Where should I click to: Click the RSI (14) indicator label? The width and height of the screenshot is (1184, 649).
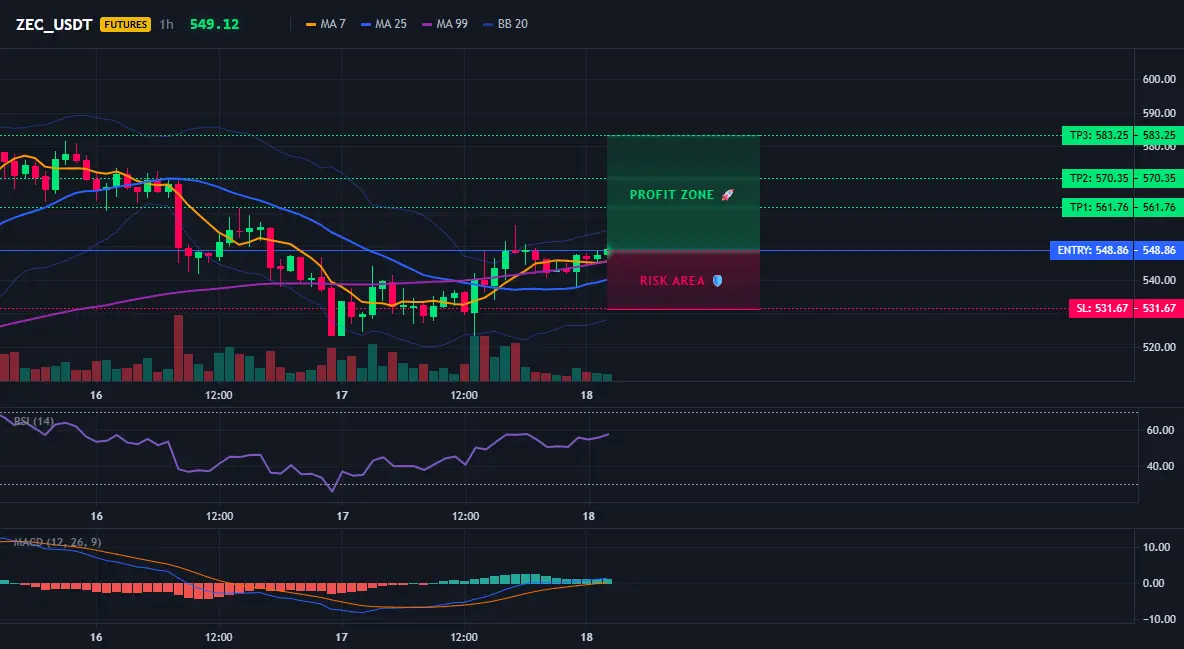pos(33,421)
